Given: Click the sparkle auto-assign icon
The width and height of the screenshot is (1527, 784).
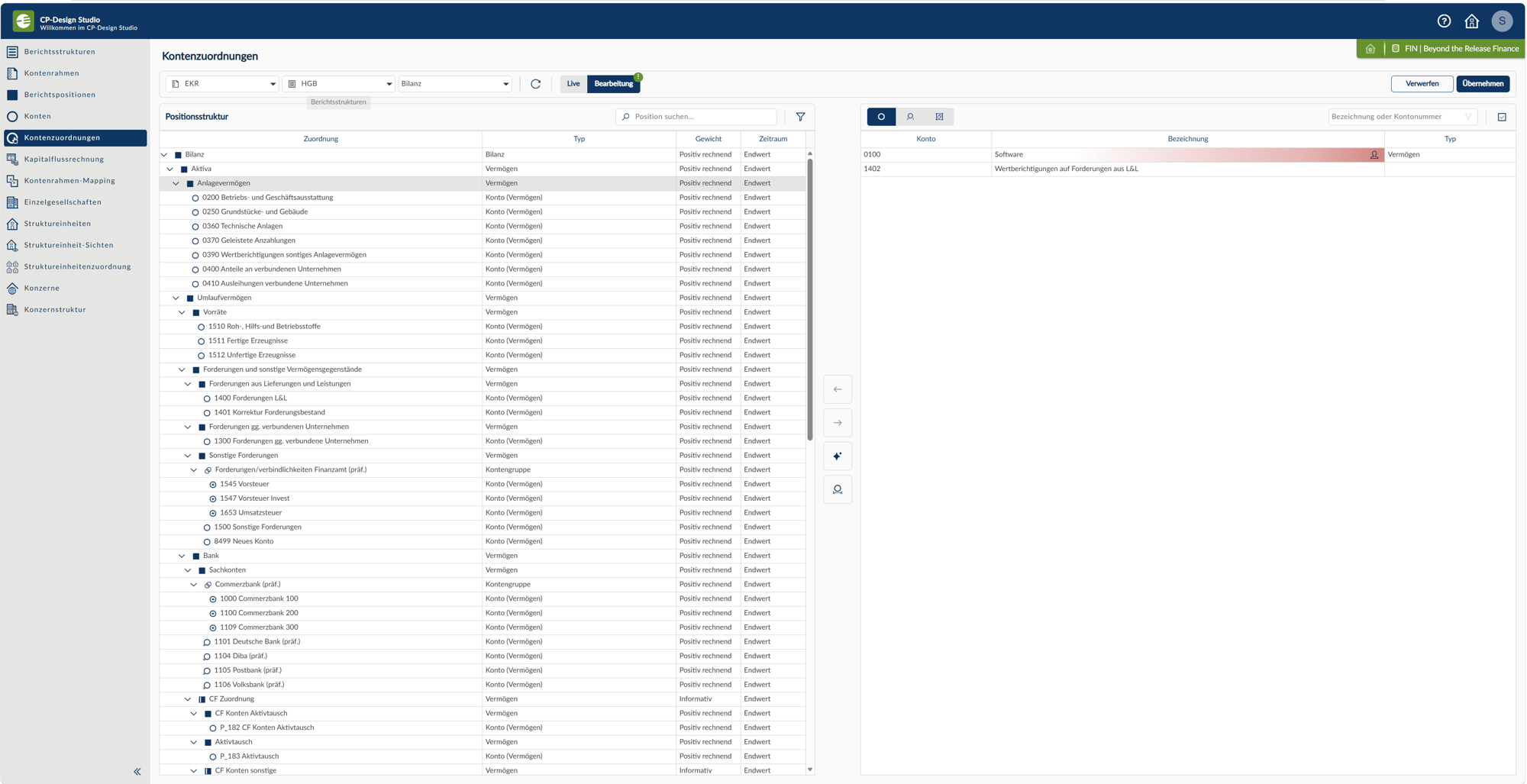Looking at the screenshot, I should (838, 457).
